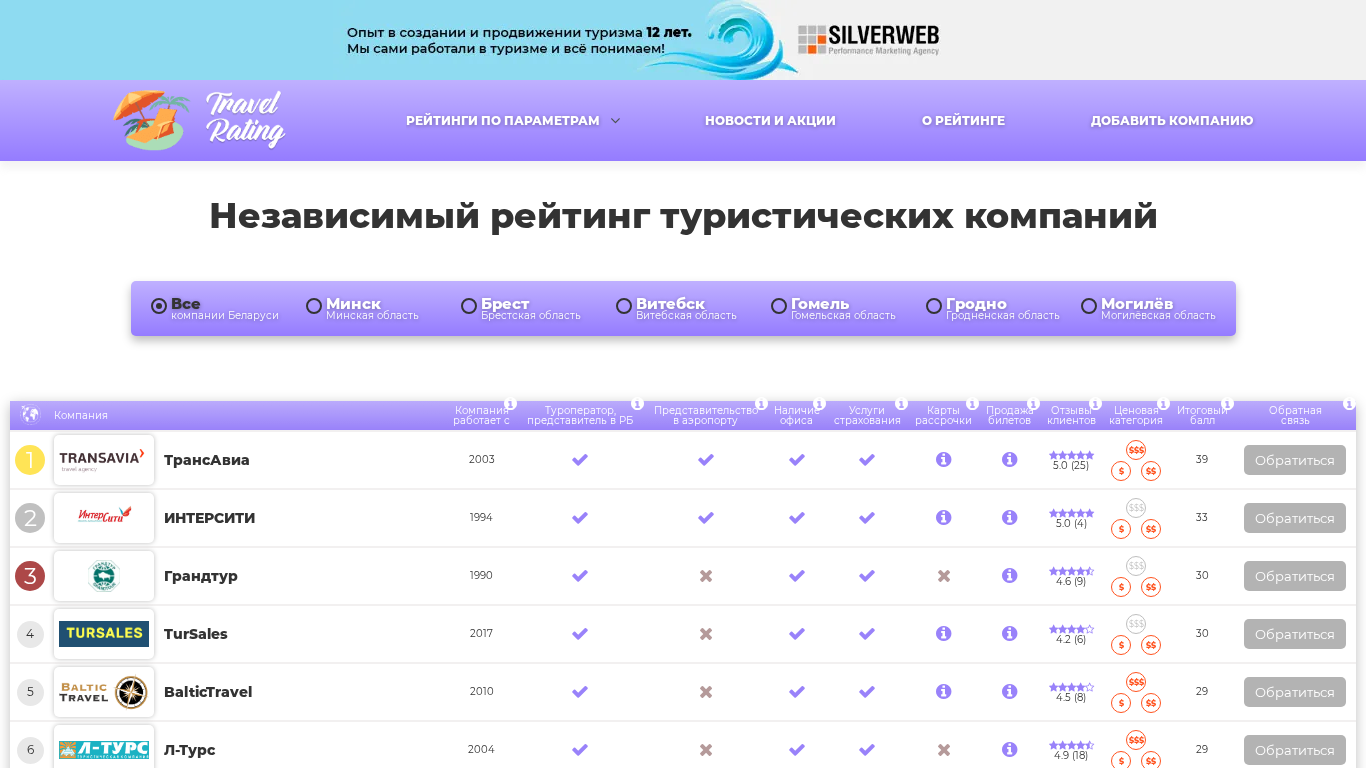This screenshot has width=1366, height=768.
Task: Open 'Рейтинги по параметрам' menu
Action: [503, 121]
